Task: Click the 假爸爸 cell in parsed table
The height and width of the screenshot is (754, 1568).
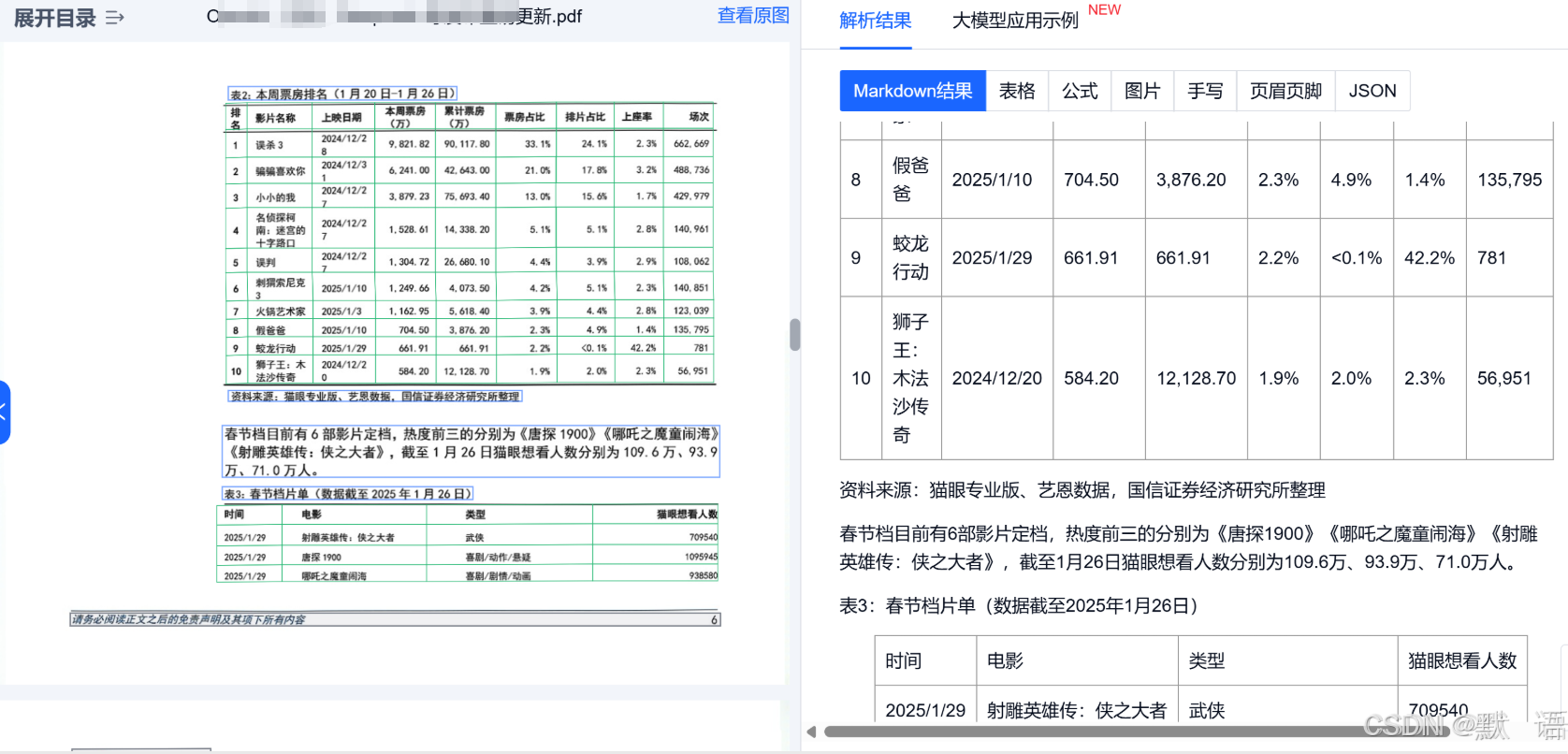Action: tap(911, 180)
